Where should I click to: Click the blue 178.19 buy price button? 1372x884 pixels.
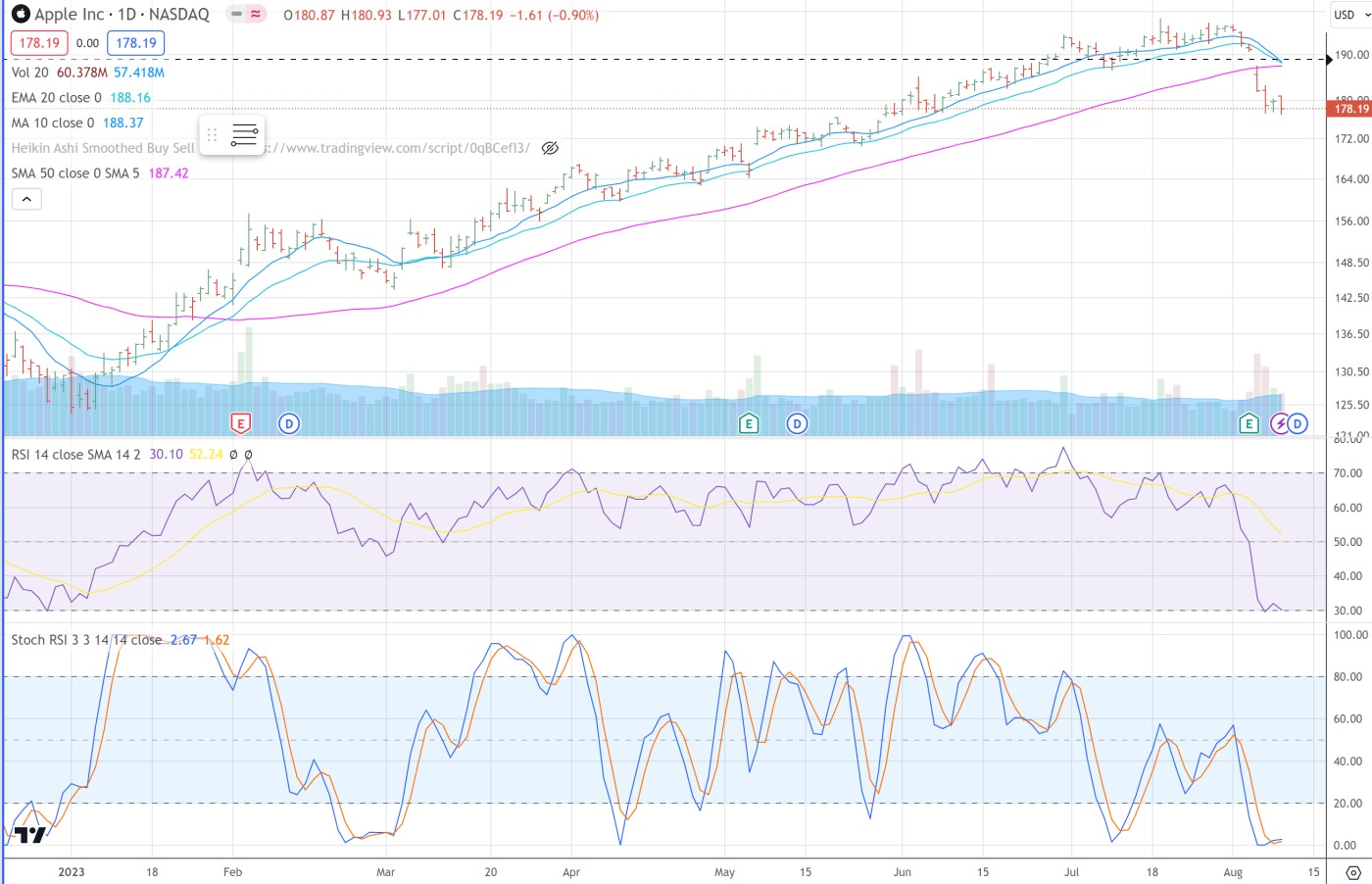[x=136, y=43]
